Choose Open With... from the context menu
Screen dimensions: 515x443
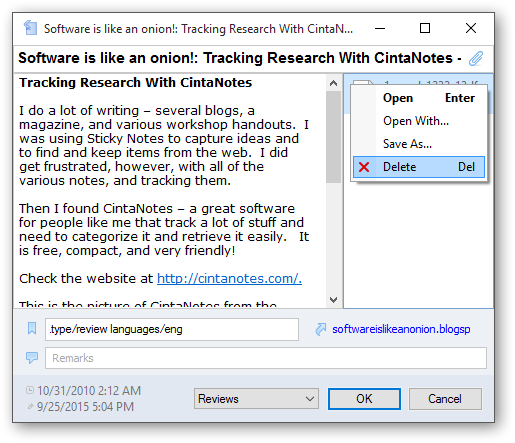coord(419,121)
